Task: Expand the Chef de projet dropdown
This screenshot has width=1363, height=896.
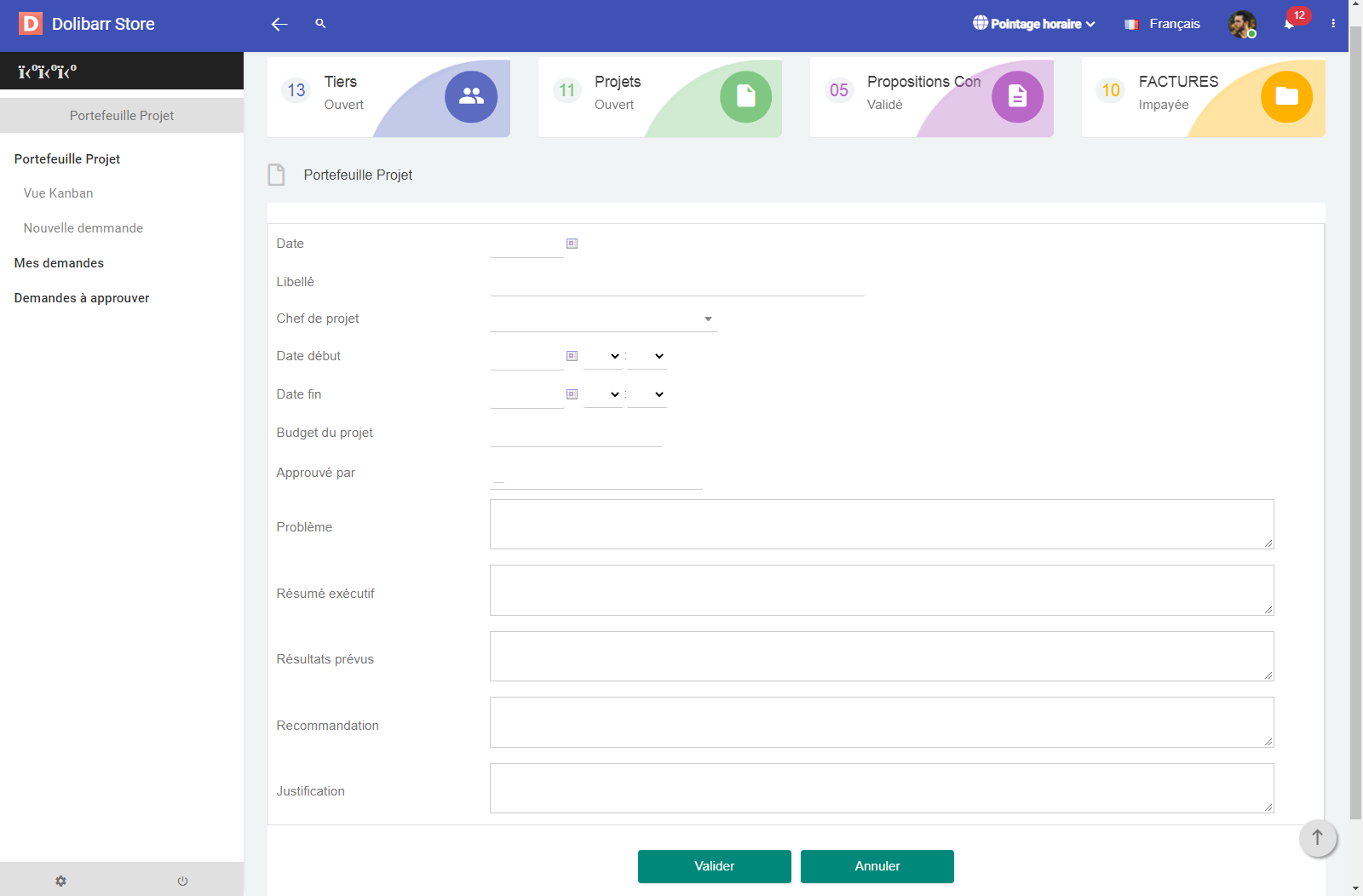Action: pos(604,319)
